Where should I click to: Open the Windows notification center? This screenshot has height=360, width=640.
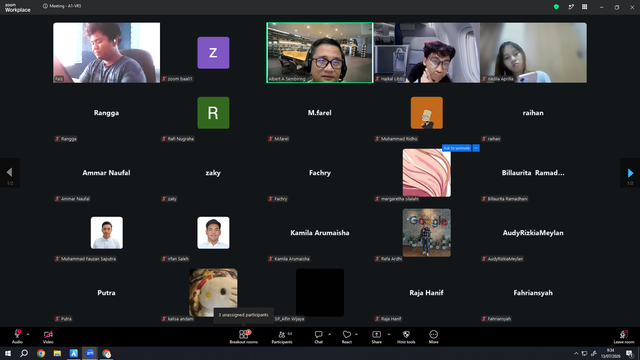pyautogui.click(x=629, y=353)
